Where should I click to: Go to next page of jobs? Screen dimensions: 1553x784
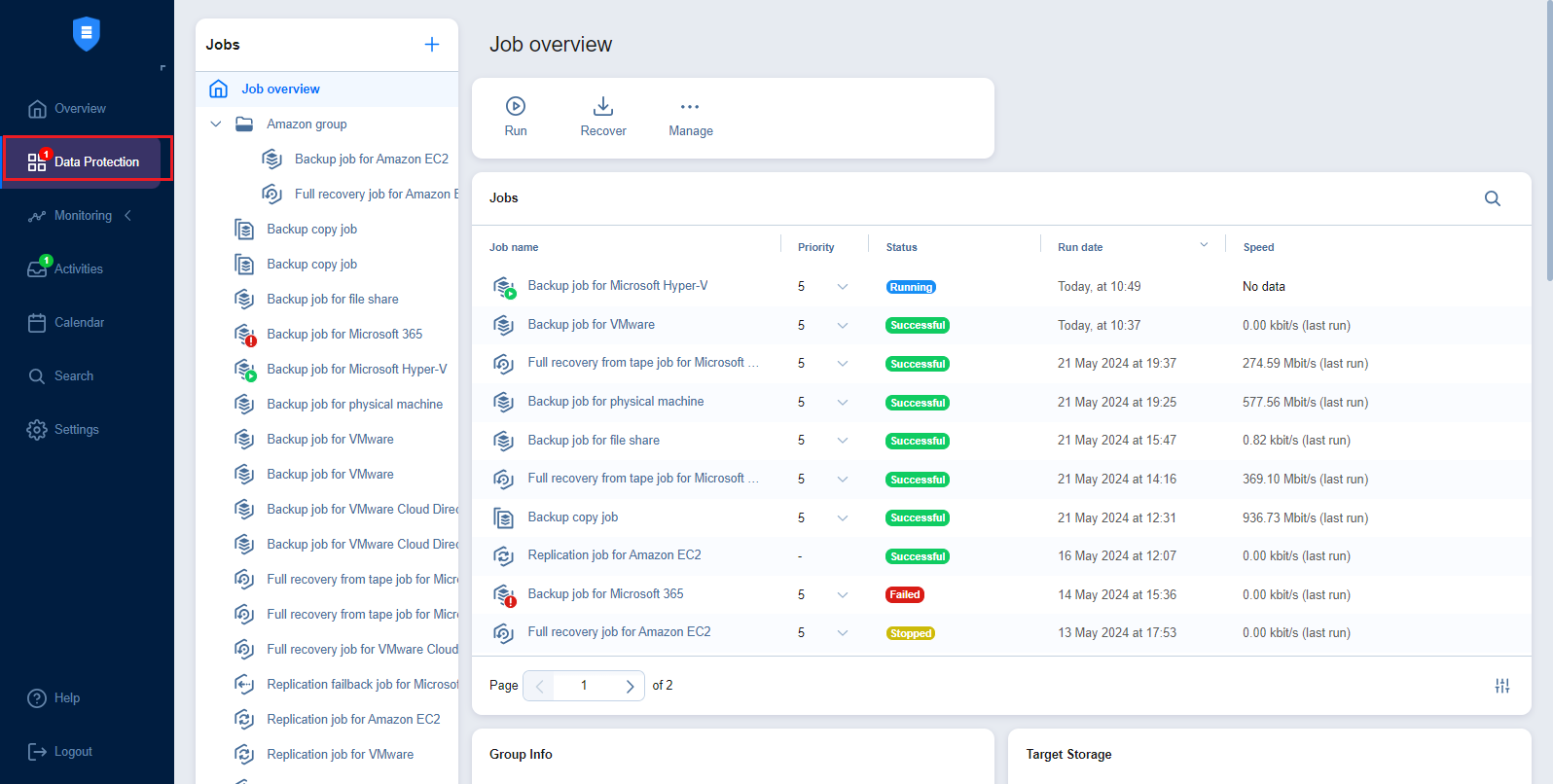630,686
